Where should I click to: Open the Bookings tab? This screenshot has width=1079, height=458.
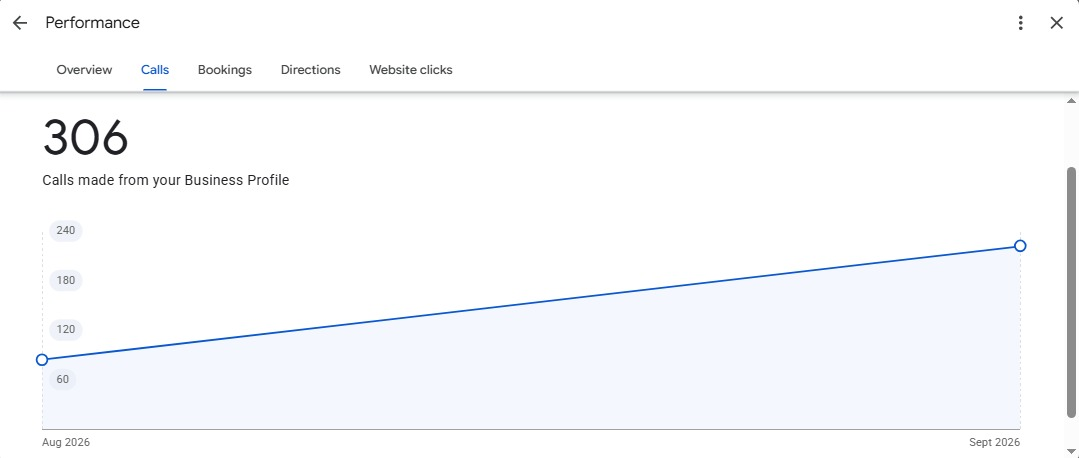point(224,69)
